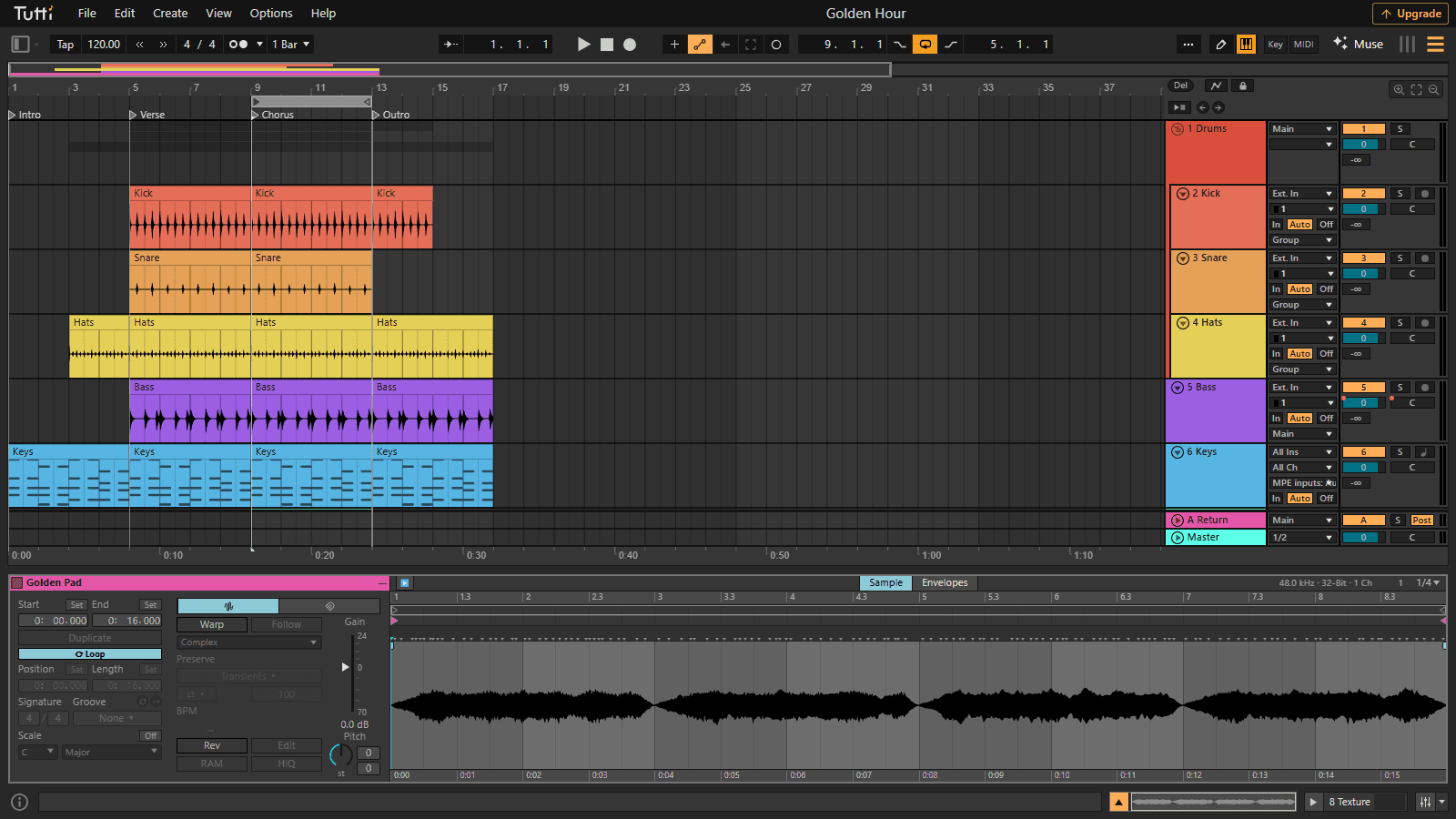Click the Del locator button
Viewport: 1456px width, 819px height.
tap(1180, 86)
